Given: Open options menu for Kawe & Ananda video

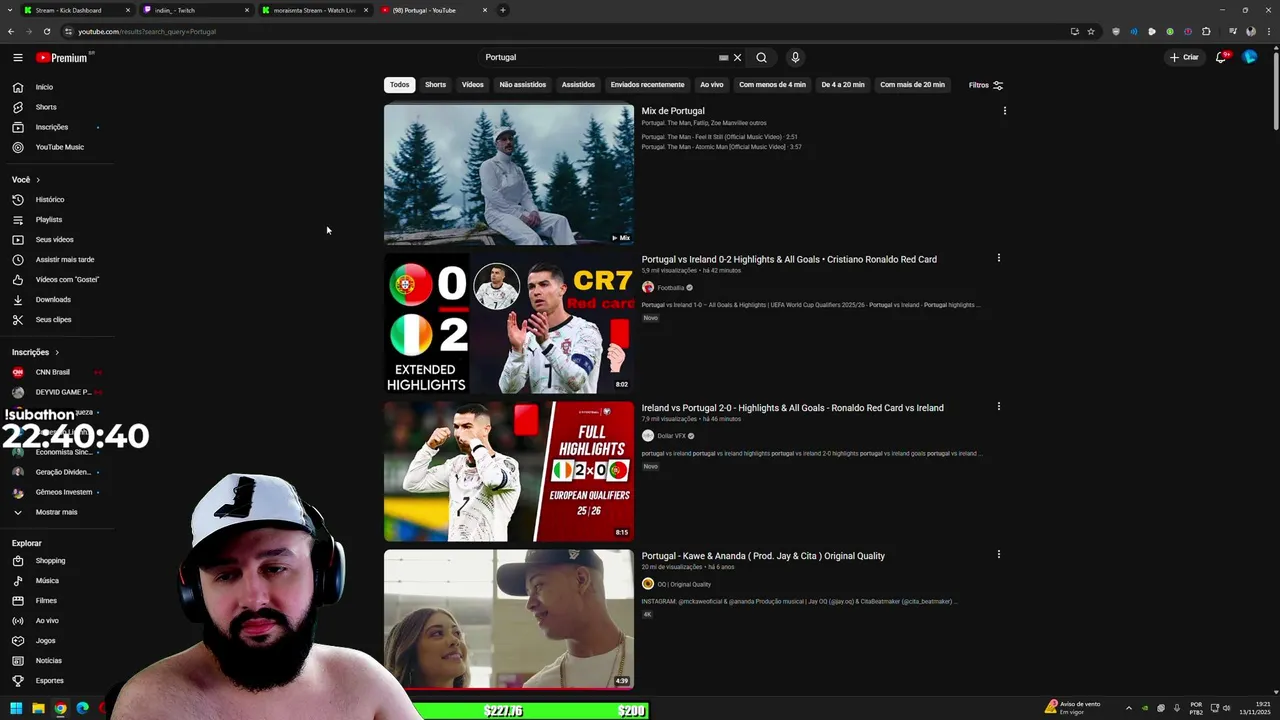Looking at the screenshot, I should tap(998, 554).
